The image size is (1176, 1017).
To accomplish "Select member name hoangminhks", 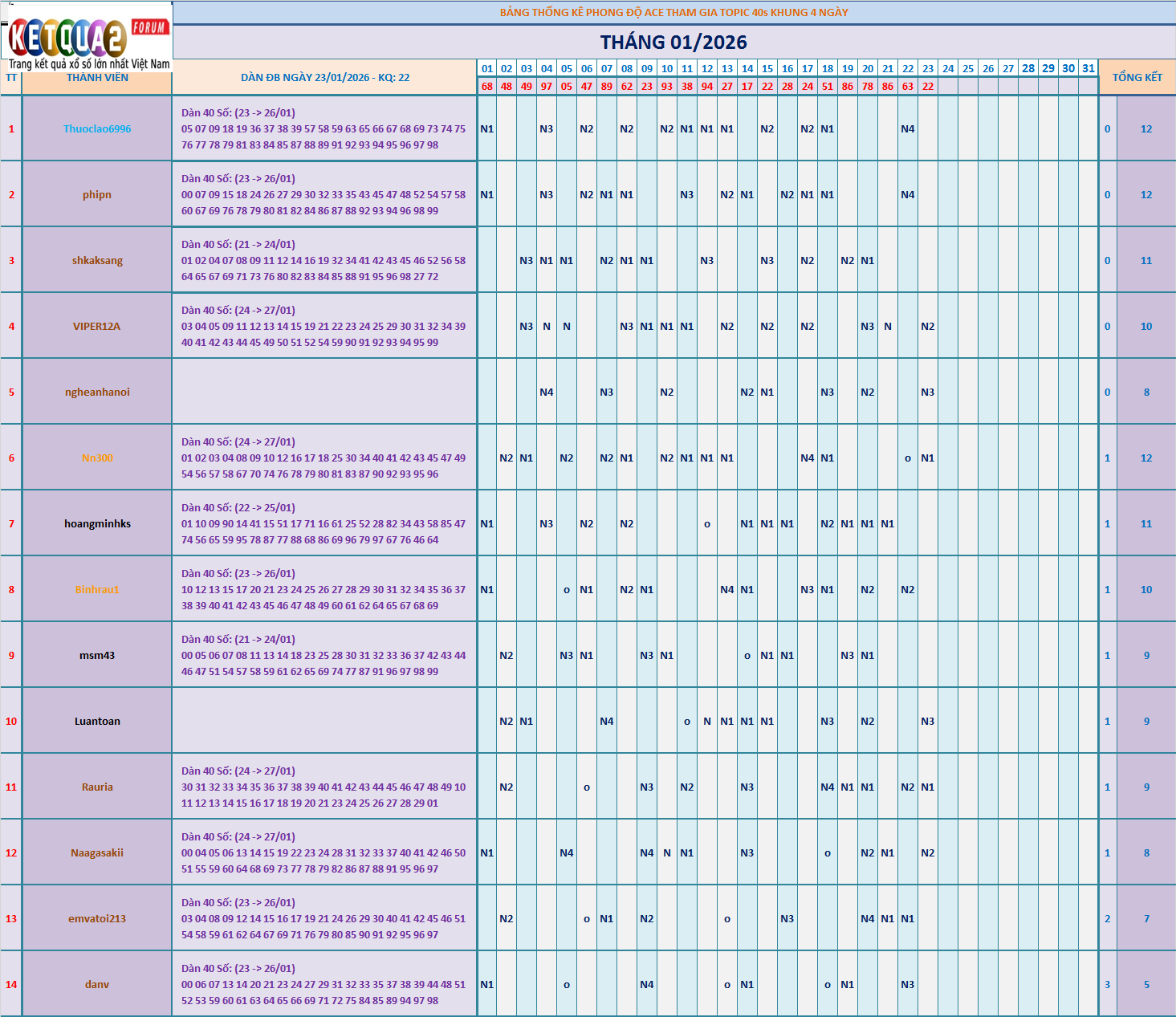I will pyautogui.click(x=97, y=524).
